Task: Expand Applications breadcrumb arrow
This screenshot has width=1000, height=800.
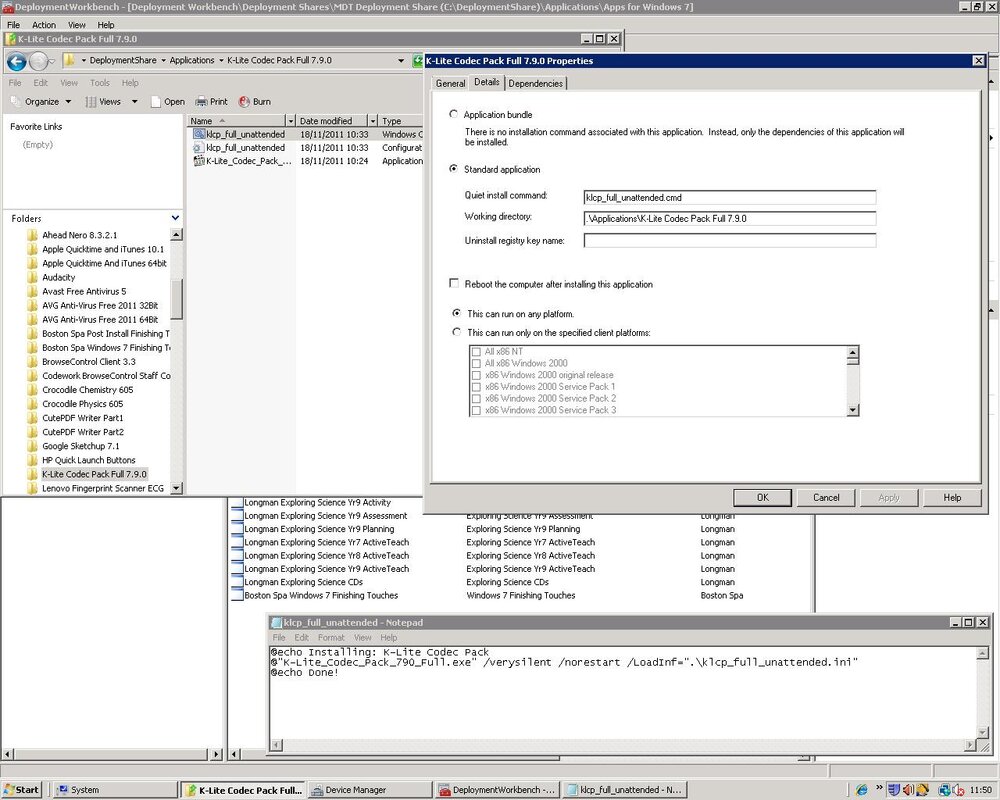Action: click(221, 61)
